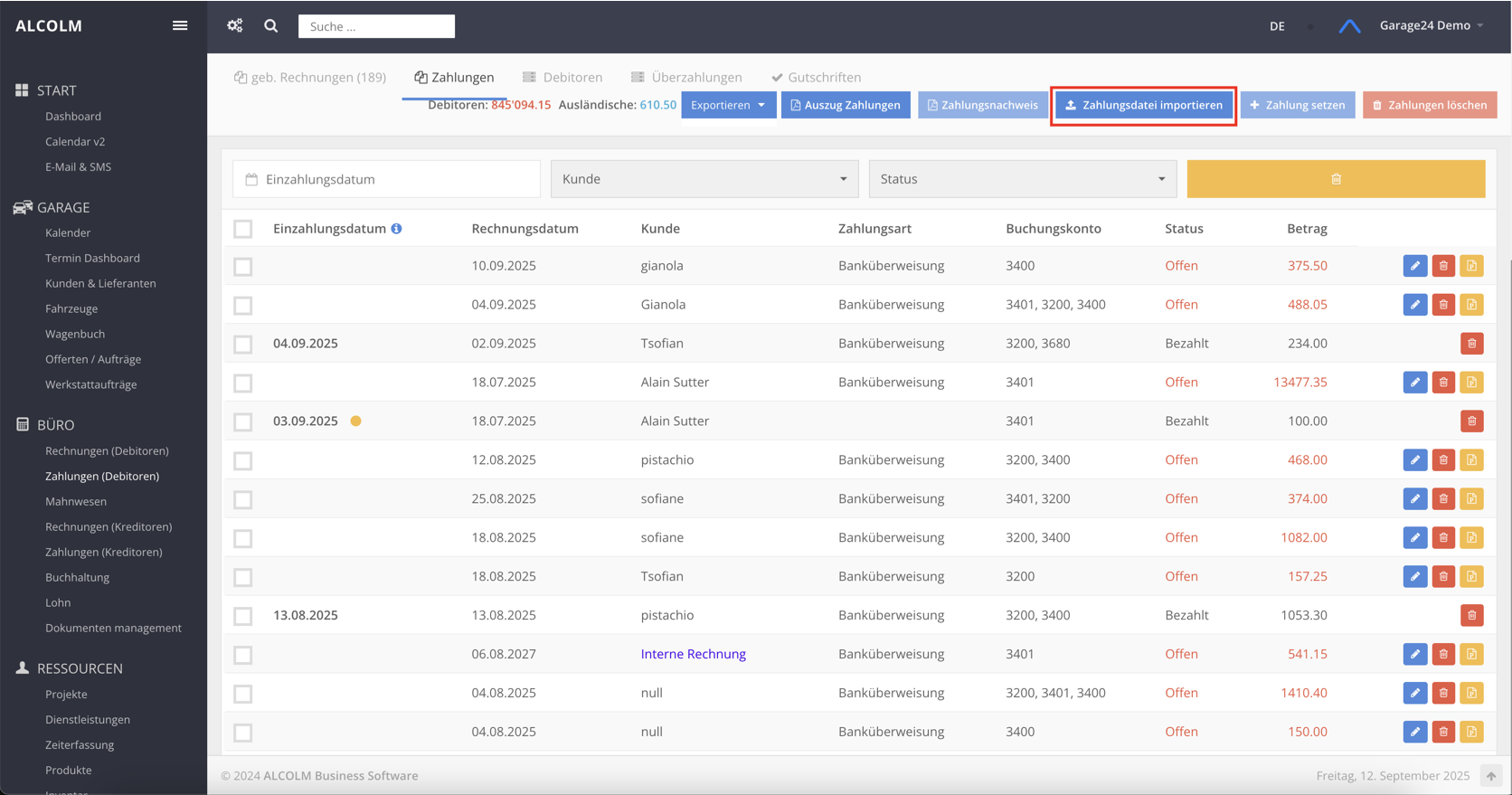Delete the Tsofian 234.00 paid payment row

[1471, 344]
